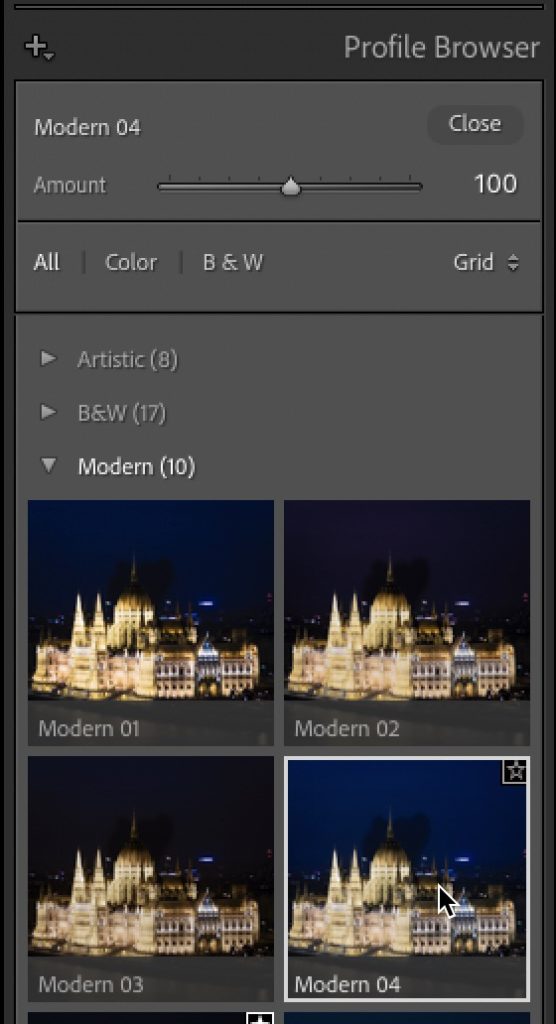
Task: Select the Modern 01 profile thumbnail
Action: pyautogui.click(x=151, y=623)
